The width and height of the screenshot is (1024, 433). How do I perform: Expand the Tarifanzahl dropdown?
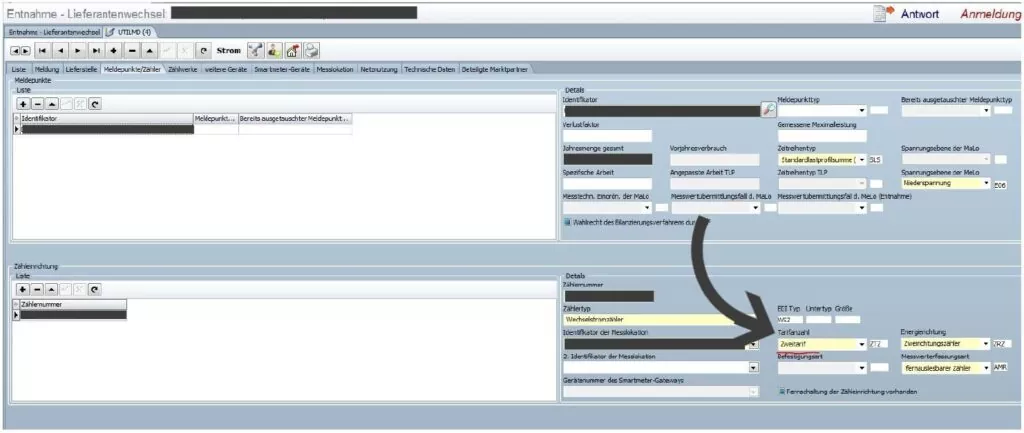click(x=861, y=344)
